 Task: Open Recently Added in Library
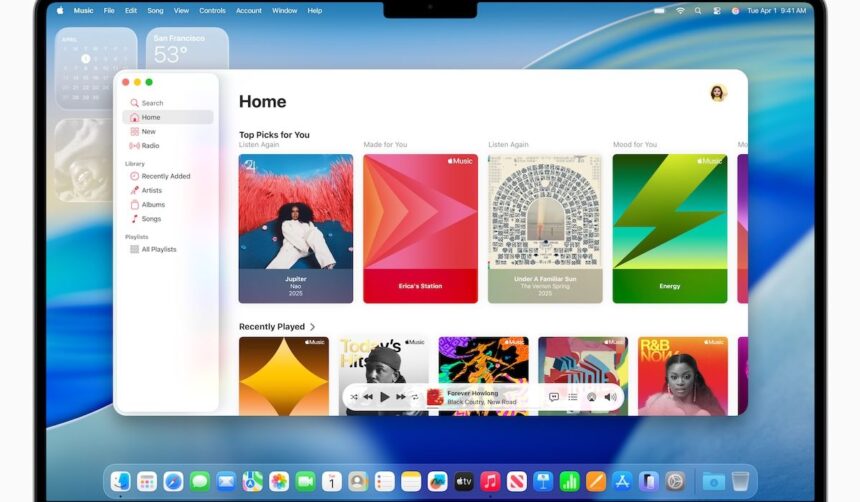160,176
